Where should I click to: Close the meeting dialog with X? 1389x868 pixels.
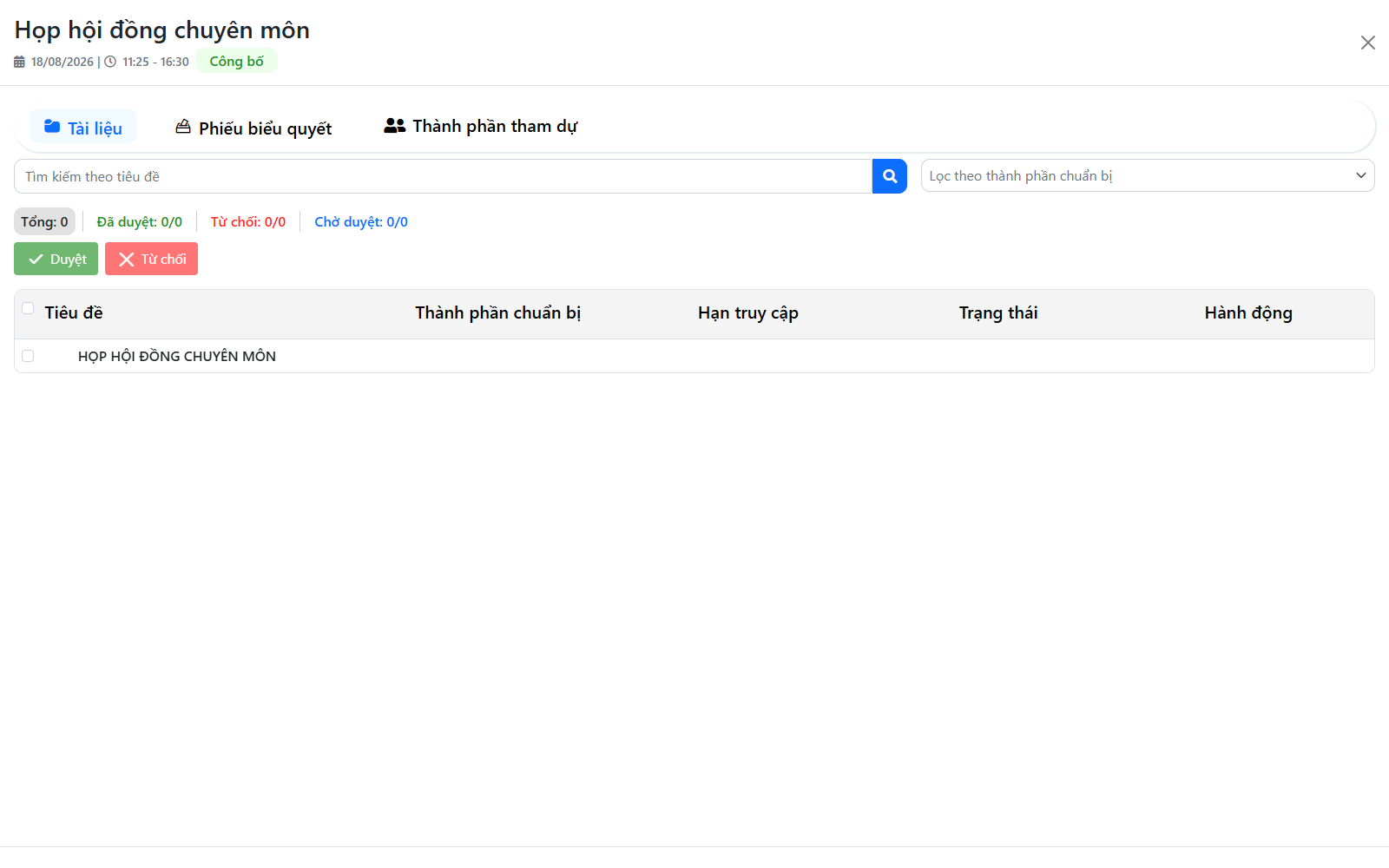click(1367, 43)
